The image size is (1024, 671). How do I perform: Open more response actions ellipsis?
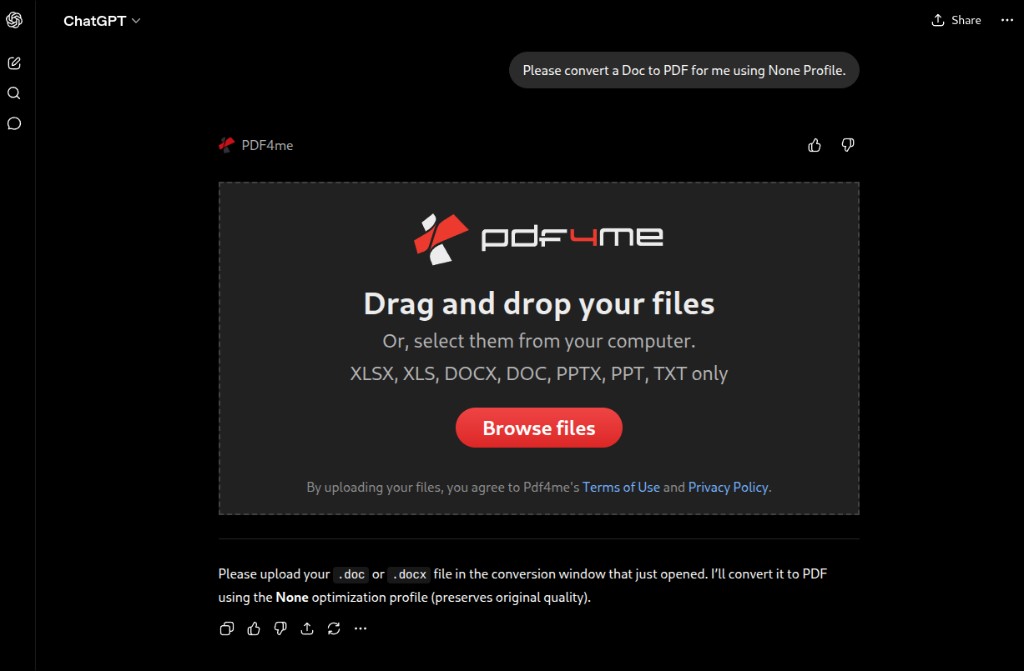tap(360, 629)
